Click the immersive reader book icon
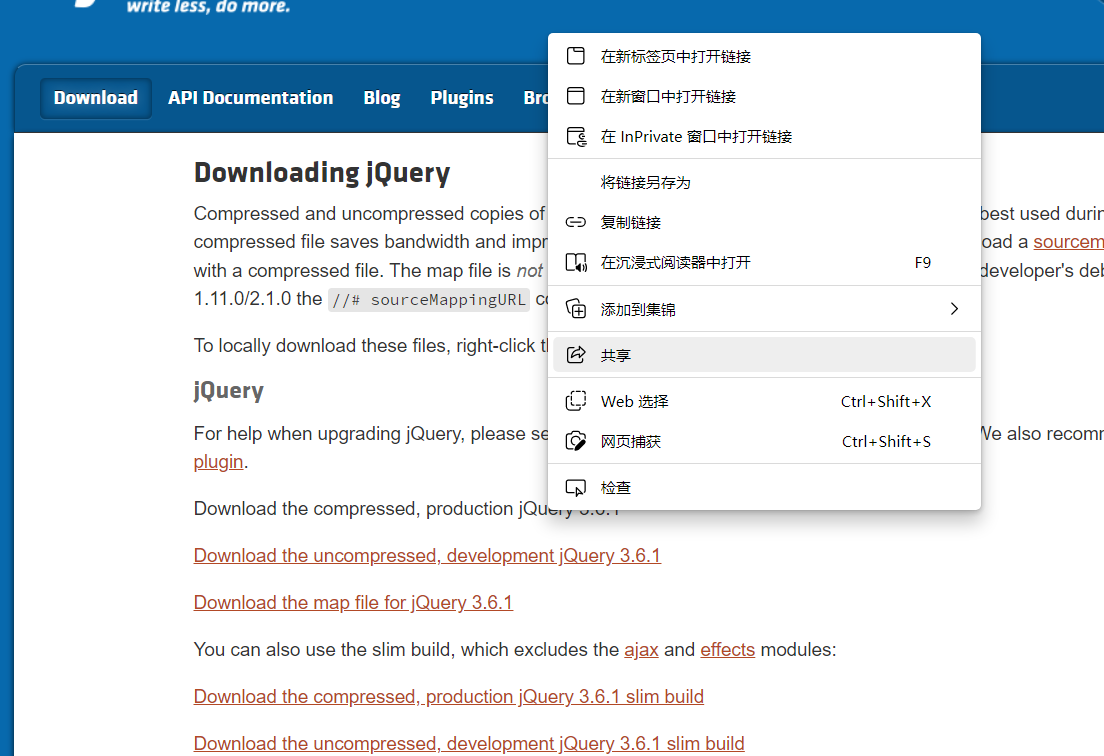Image resolution: width=1104 pixels, height=756 pixels. (577, 263)
